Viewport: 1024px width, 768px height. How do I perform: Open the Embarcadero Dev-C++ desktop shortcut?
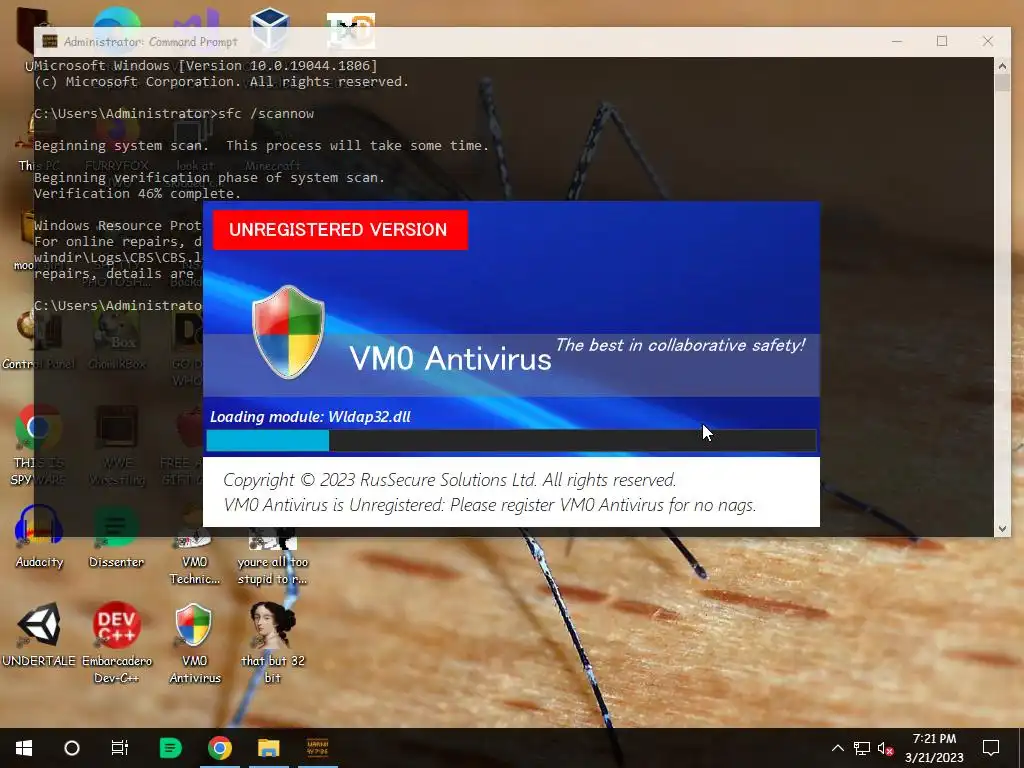click(116, 643)
